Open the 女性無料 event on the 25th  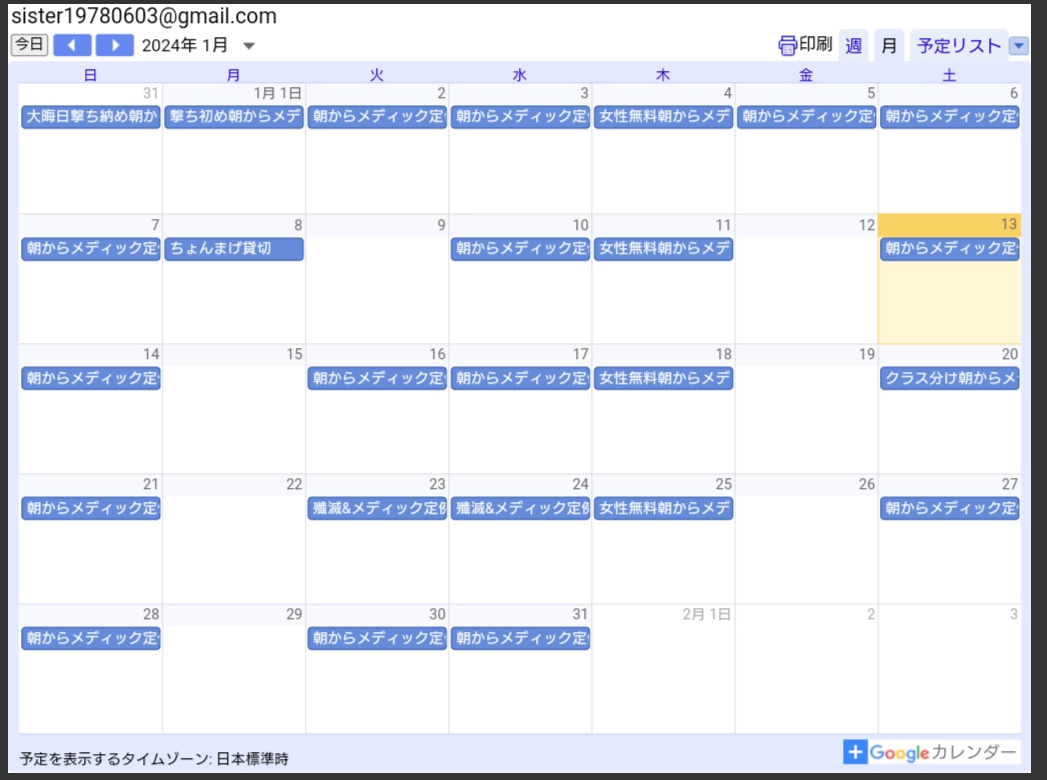tap(663, 508)
